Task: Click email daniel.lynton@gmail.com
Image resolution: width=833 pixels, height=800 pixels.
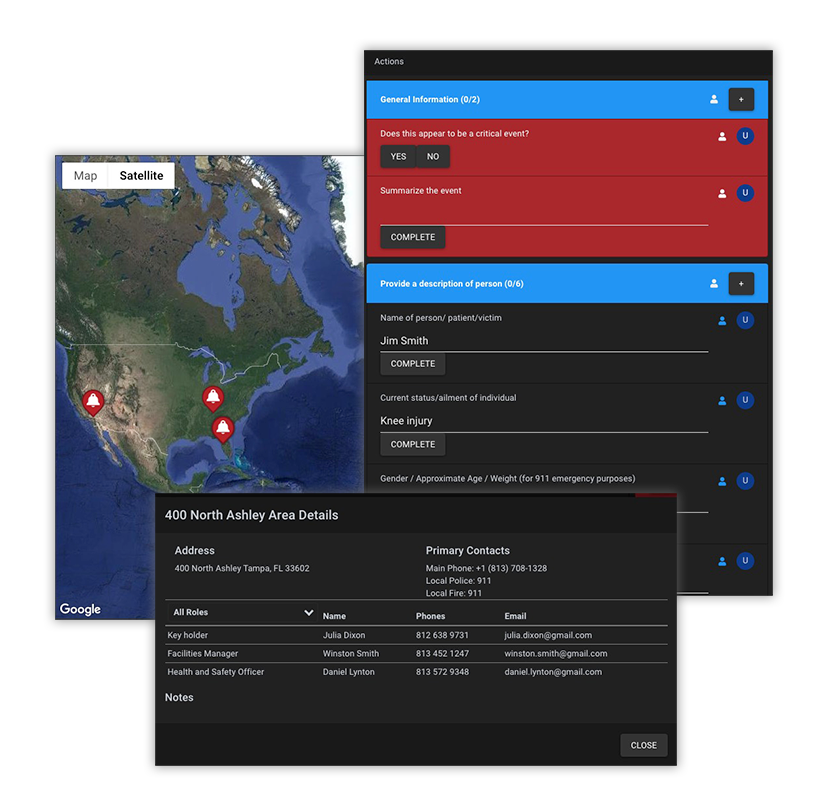Action: 553,672
